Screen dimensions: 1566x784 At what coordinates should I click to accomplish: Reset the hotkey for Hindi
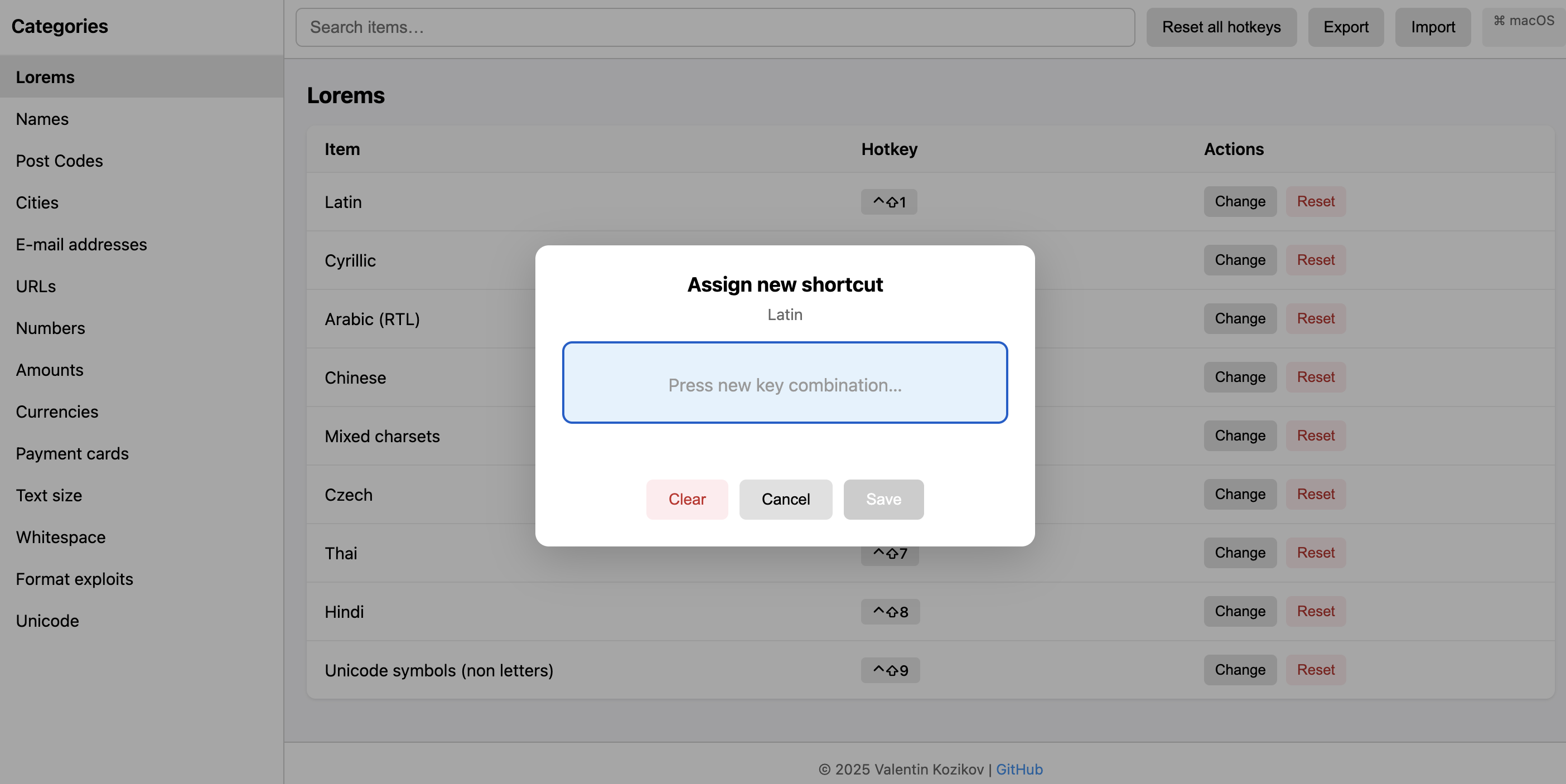1315,611
